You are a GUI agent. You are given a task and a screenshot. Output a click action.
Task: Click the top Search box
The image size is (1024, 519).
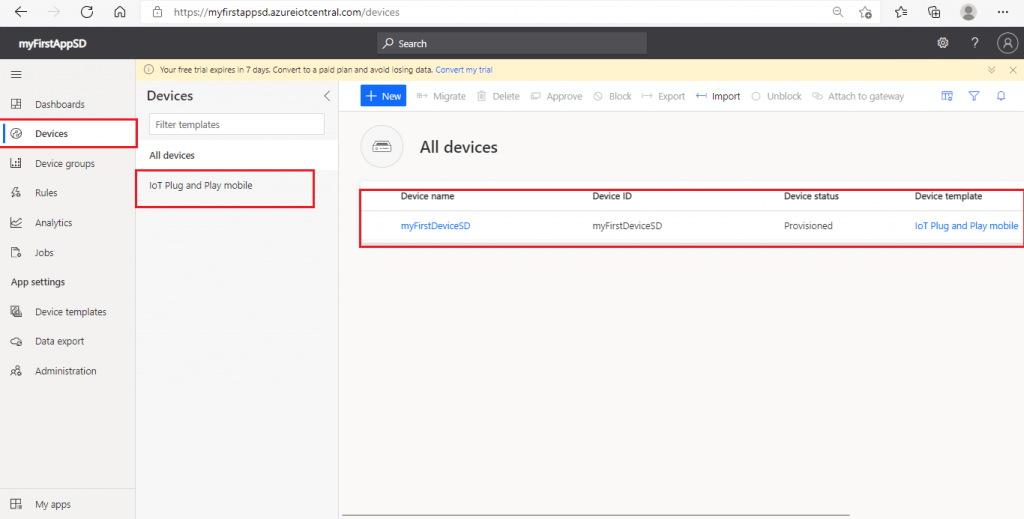pos(512,43)
